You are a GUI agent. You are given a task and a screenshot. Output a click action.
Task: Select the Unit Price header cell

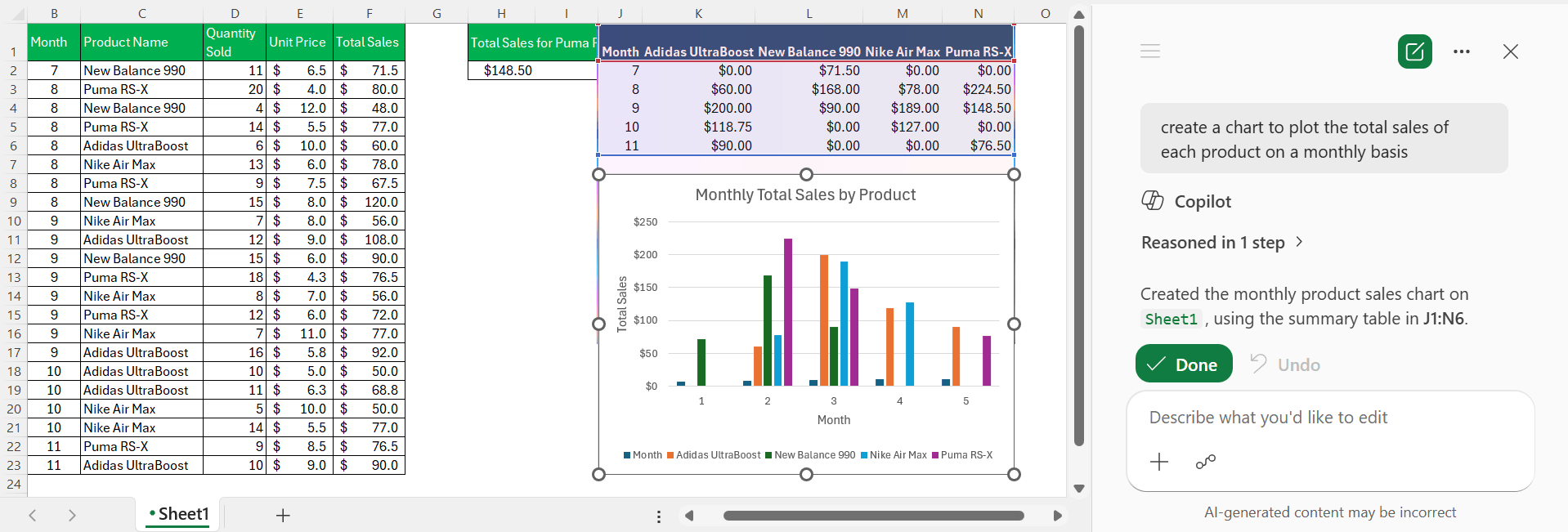tap(299, 42)
